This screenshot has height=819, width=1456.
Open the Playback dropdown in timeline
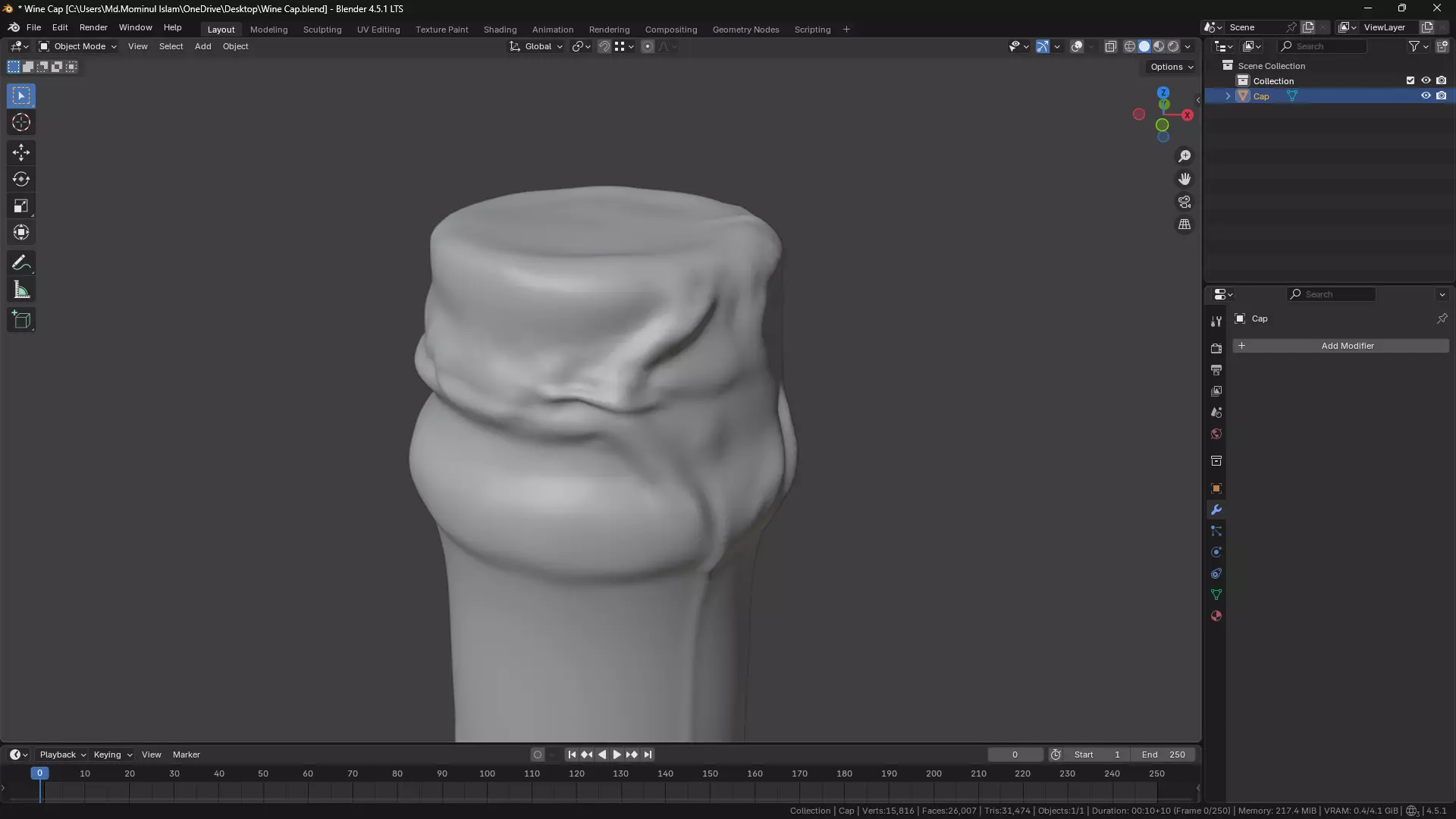point(63,755)
